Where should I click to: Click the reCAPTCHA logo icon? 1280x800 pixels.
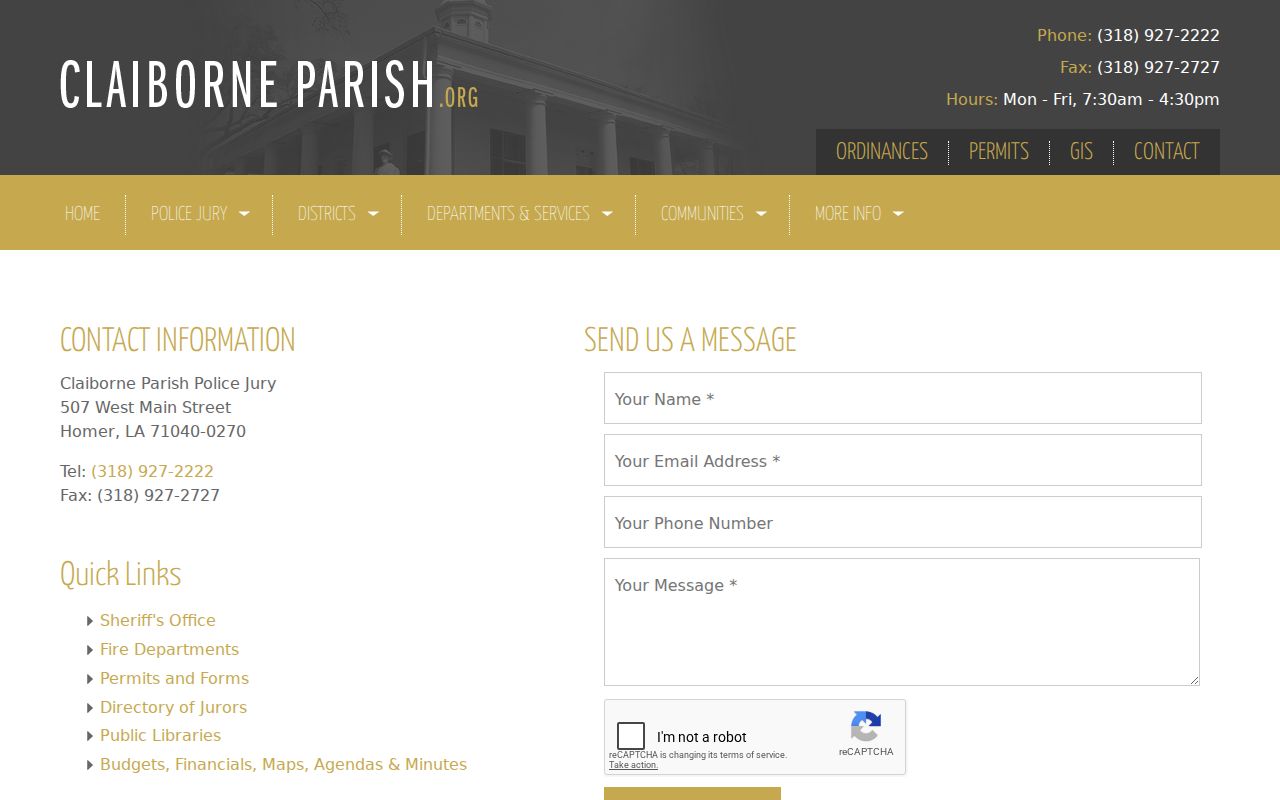tap(866, 726)
